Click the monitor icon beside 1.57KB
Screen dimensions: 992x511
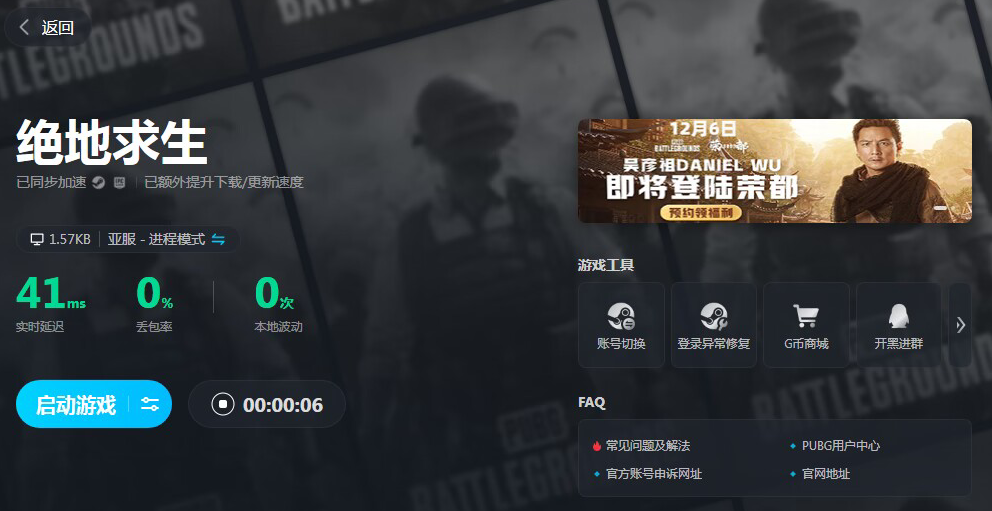pos(37,240)
